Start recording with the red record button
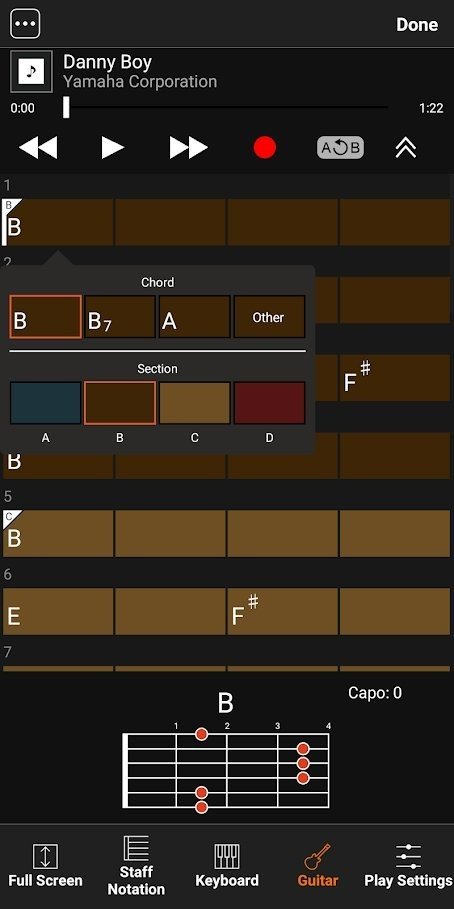Viewport: 454px width, 909px height. [x=265, y=148]
